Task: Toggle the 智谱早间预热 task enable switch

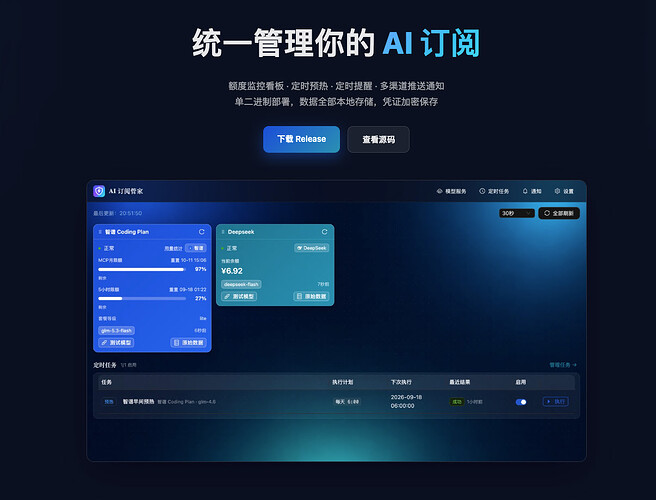Action: pyautogui.click(x=521, y=402)
